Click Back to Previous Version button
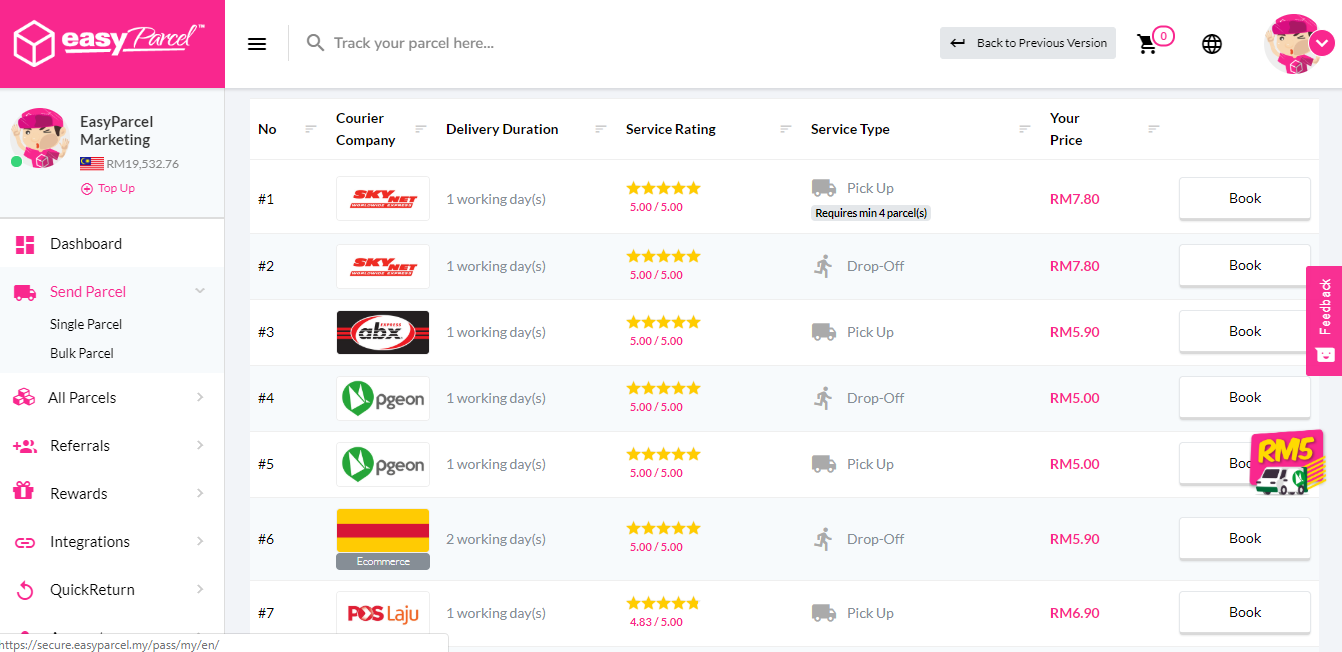The image size is (1342, 652). (1028, 43)
